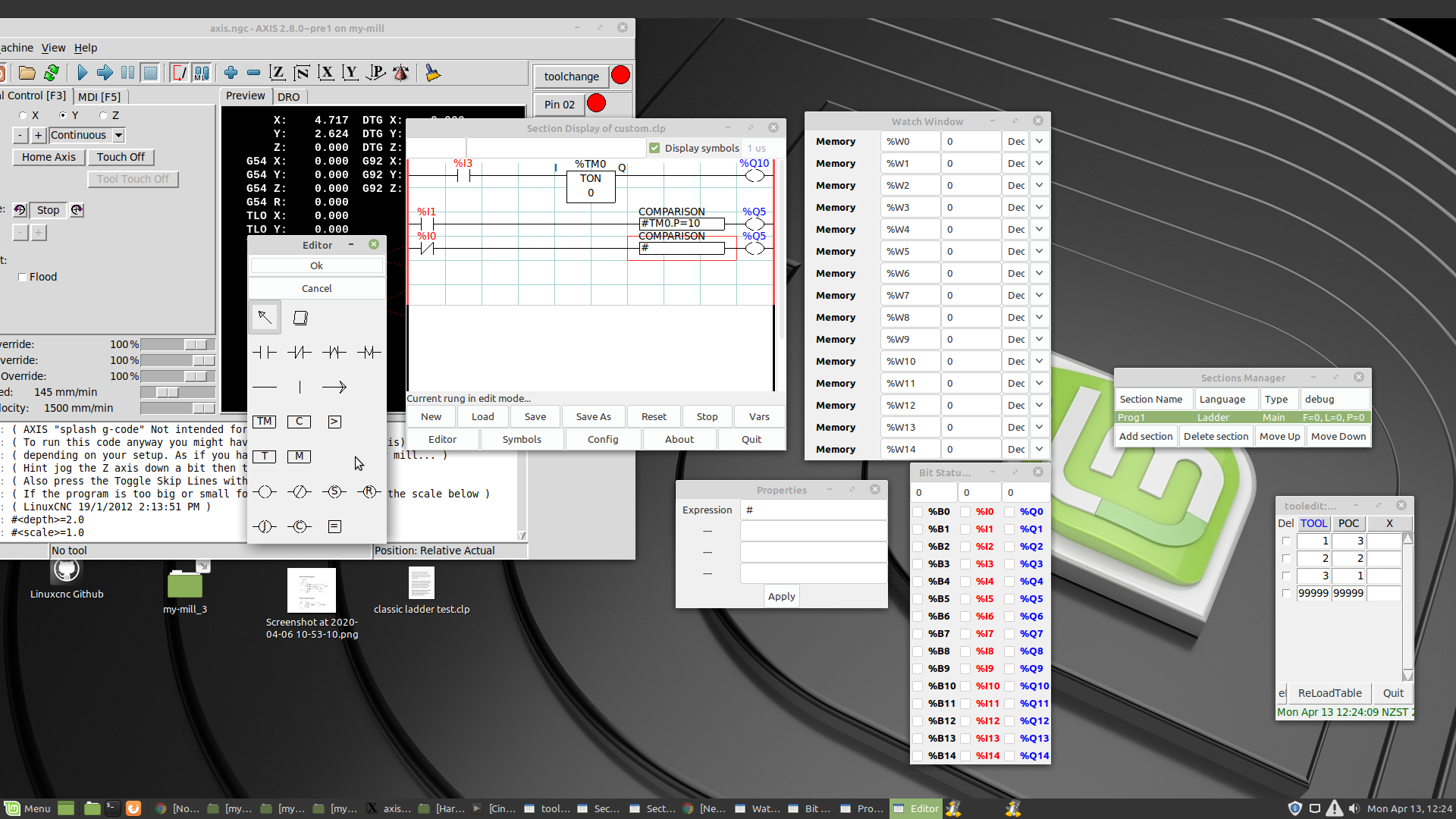Image resolution: width=1456 pixels, height=819 pixels.
Task: Click Symbols button in Section Display
Action: point(522,439)
